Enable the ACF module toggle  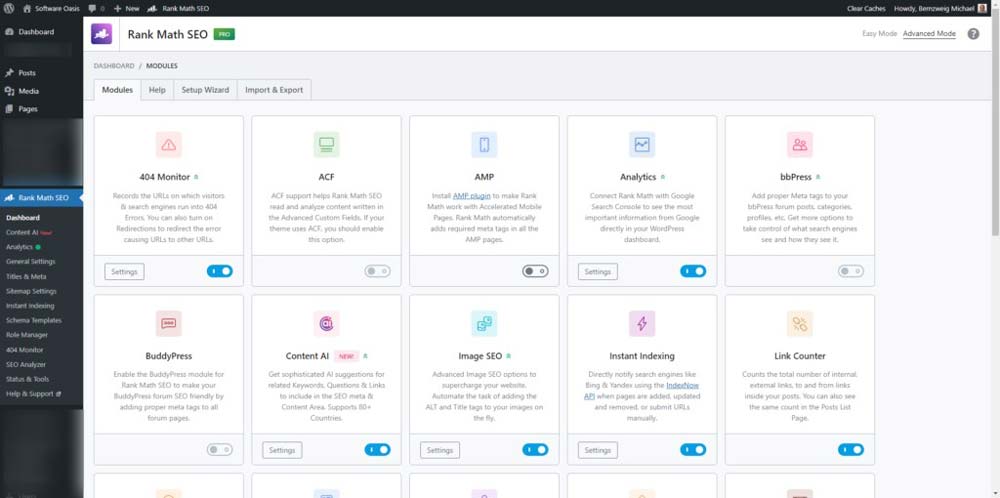(378, 271)
